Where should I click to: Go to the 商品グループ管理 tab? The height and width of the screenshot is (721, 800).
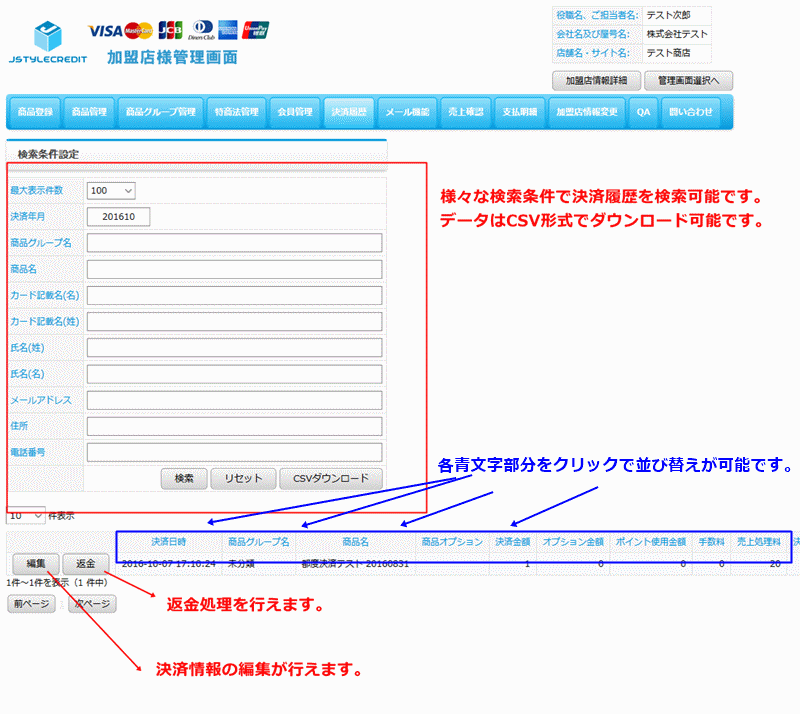click(x=161, y=112)
